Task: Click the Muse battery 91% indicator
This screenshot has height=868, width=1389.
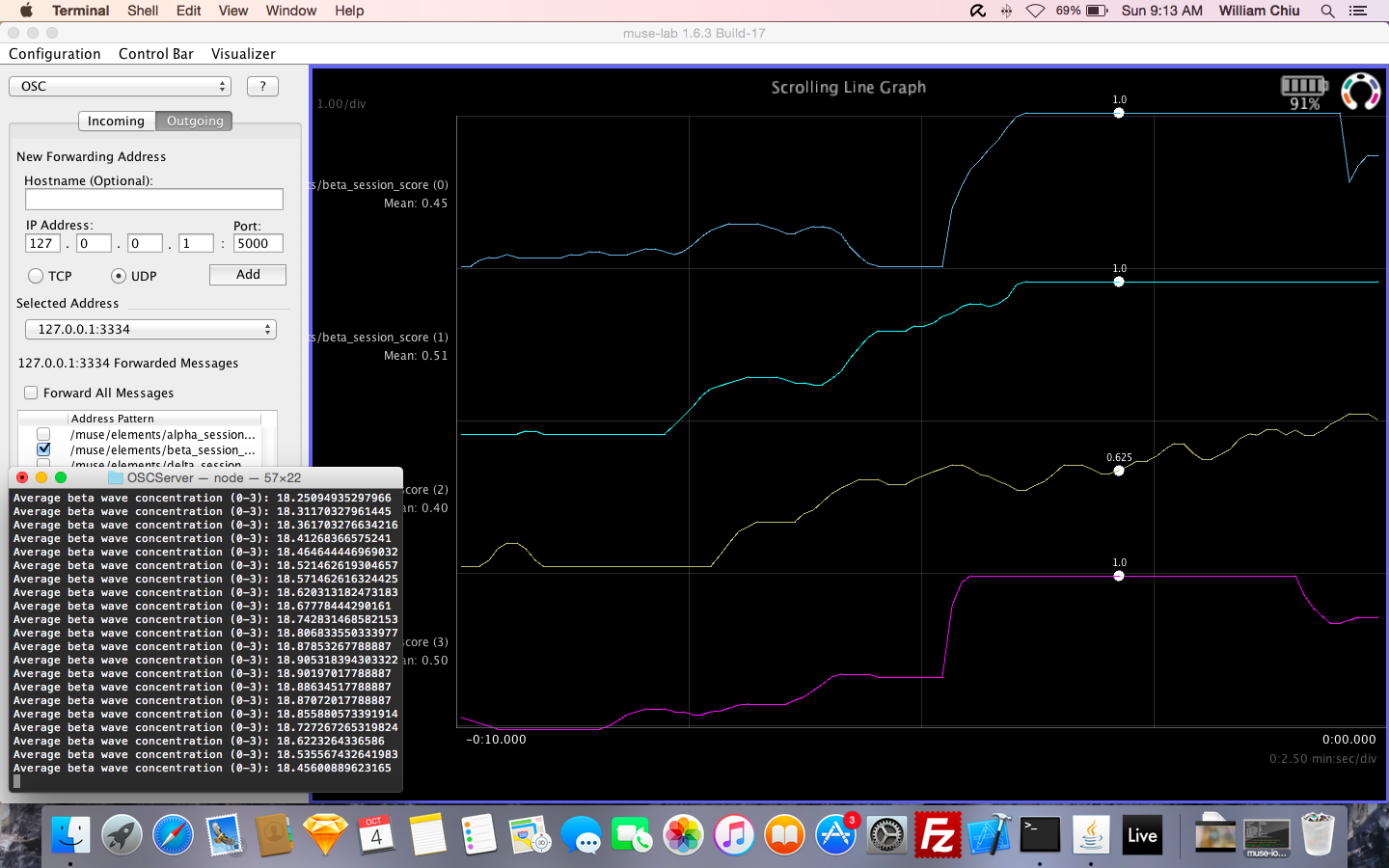Action: coord(1304,94)
